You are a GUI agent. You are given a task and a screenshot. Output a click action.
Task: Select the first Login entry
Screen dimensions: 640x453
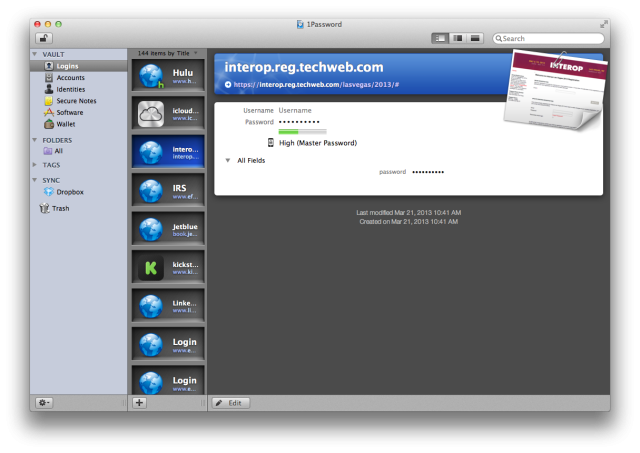point(168,344)
